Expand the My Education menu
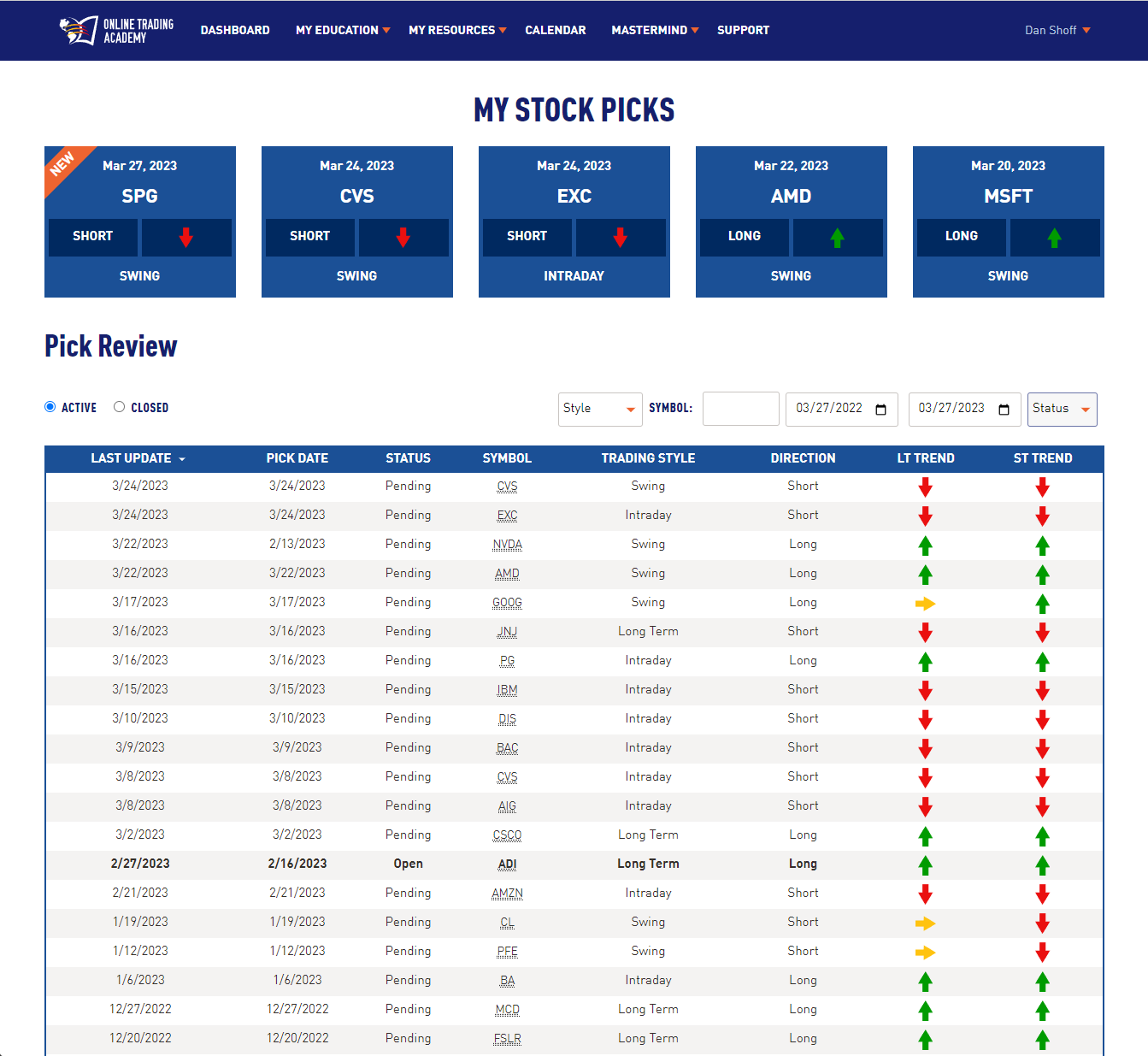The height and width of the screenshot is (1056, 1148). point(343,30)
